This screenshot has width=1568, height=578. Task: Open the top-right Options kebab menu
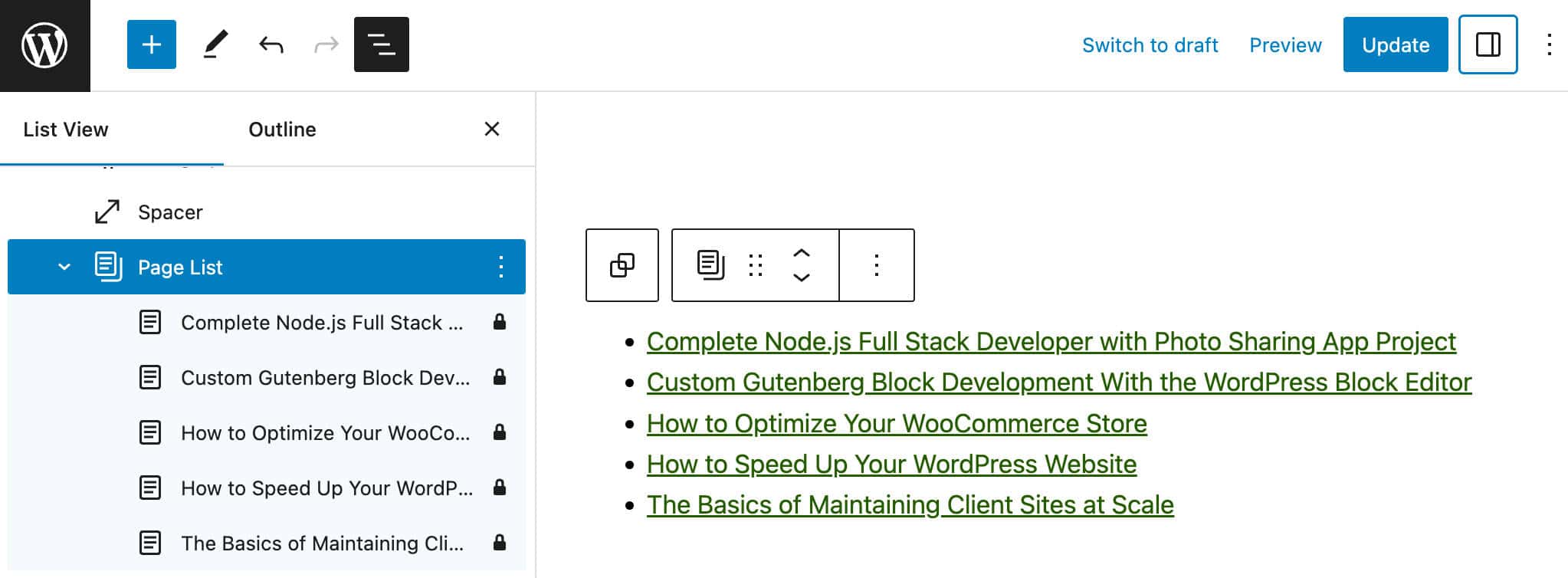(1549, 45)
